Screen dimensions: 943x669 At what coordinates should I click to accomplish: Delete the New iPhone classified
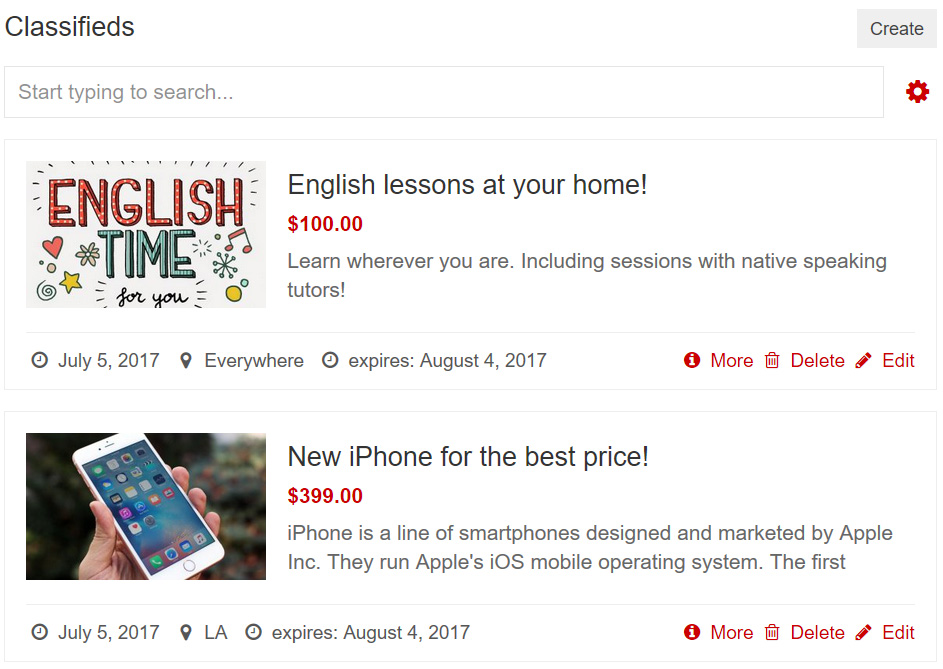click(x=817, y=632)
